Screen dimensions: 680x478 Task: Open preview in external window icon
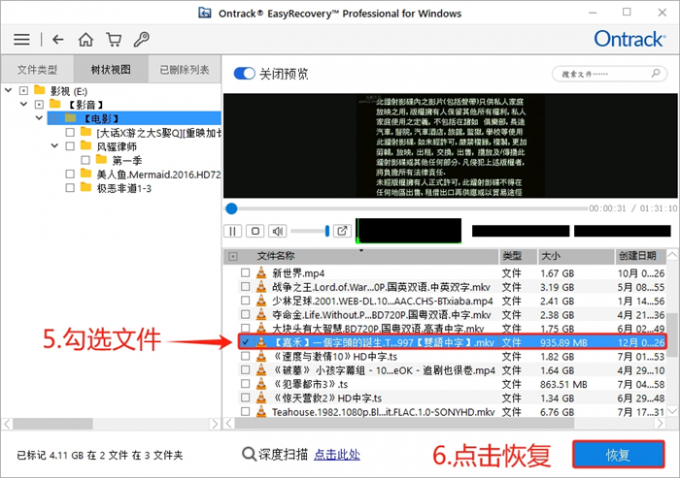(x=342, y=231)
